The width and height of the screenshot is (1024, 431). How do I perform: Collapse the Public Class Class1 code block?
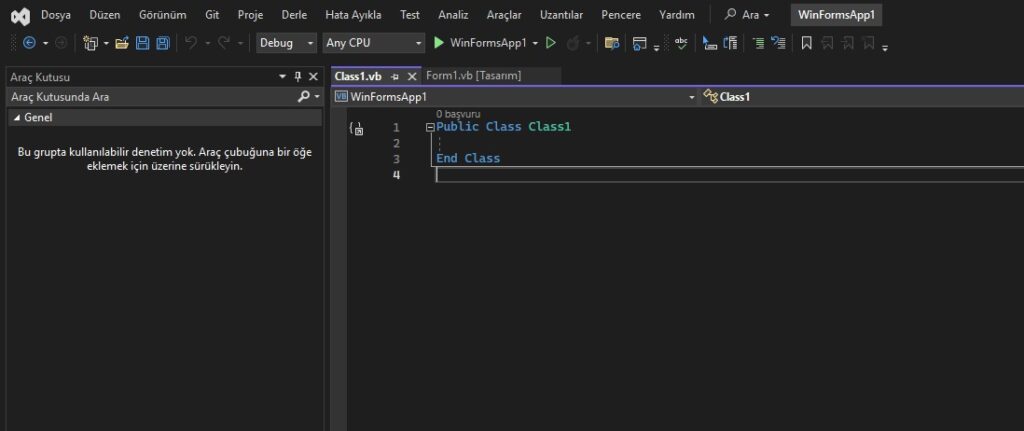point(430,127)
